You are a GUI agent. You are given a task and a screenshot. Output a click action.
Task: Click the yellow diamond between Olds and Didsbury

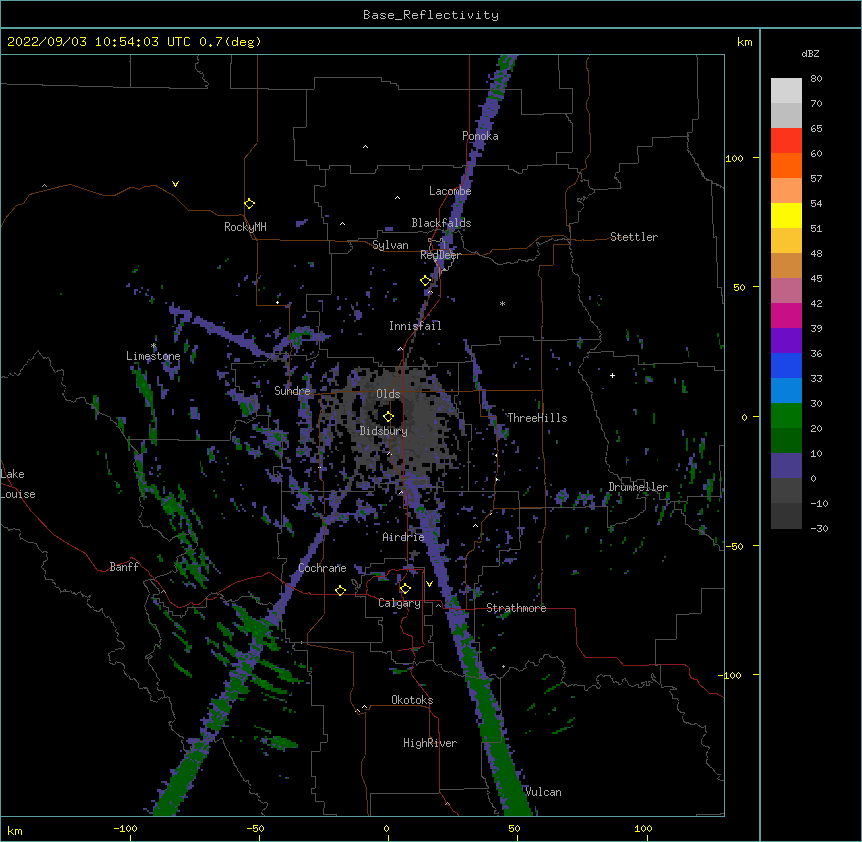coord(388,417)
